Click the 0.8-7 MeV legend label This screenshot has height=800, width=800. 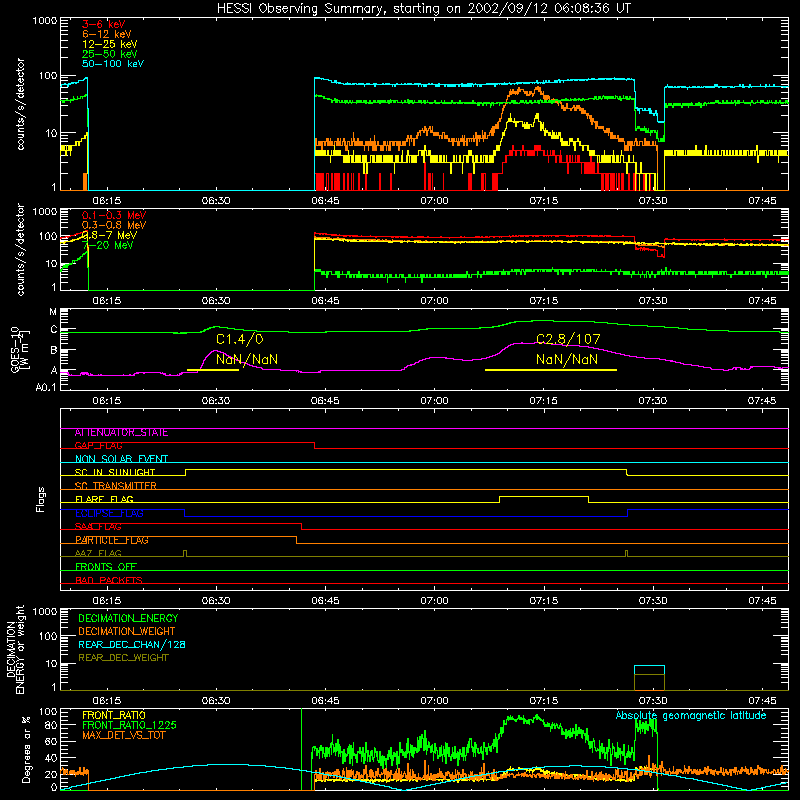coord(109,235)
